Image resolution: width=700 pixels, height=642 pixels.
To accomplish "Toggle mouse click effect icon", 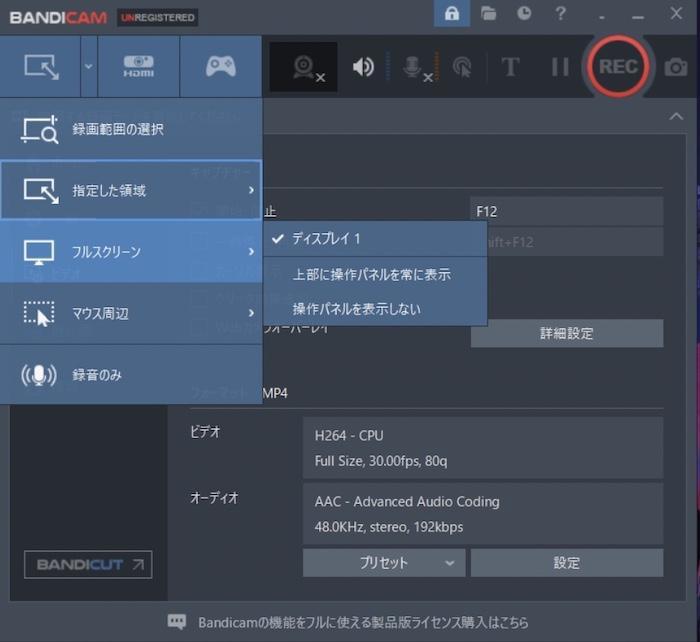I will (462, 67).
